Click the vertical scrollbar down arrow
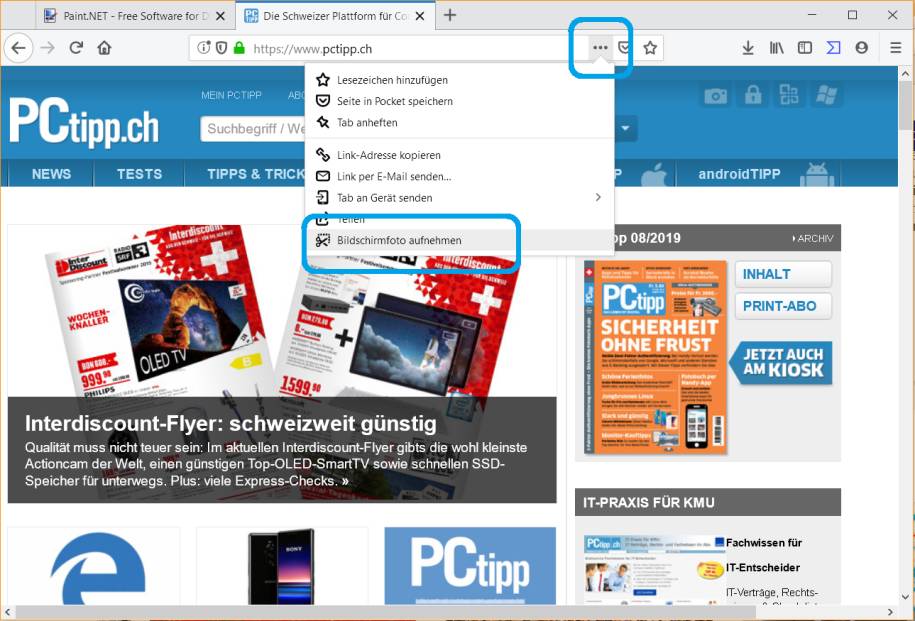The image size is (915, 621). coord(906,598)
